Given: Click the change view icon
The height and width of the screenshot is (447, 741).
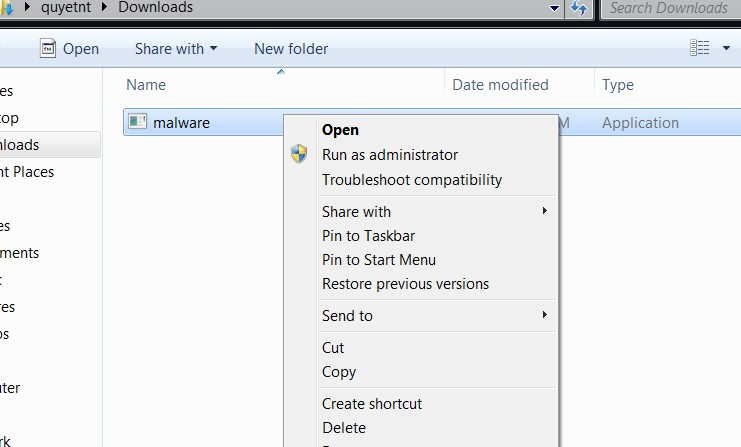Looking at the screenshot, I should (699, 48).
